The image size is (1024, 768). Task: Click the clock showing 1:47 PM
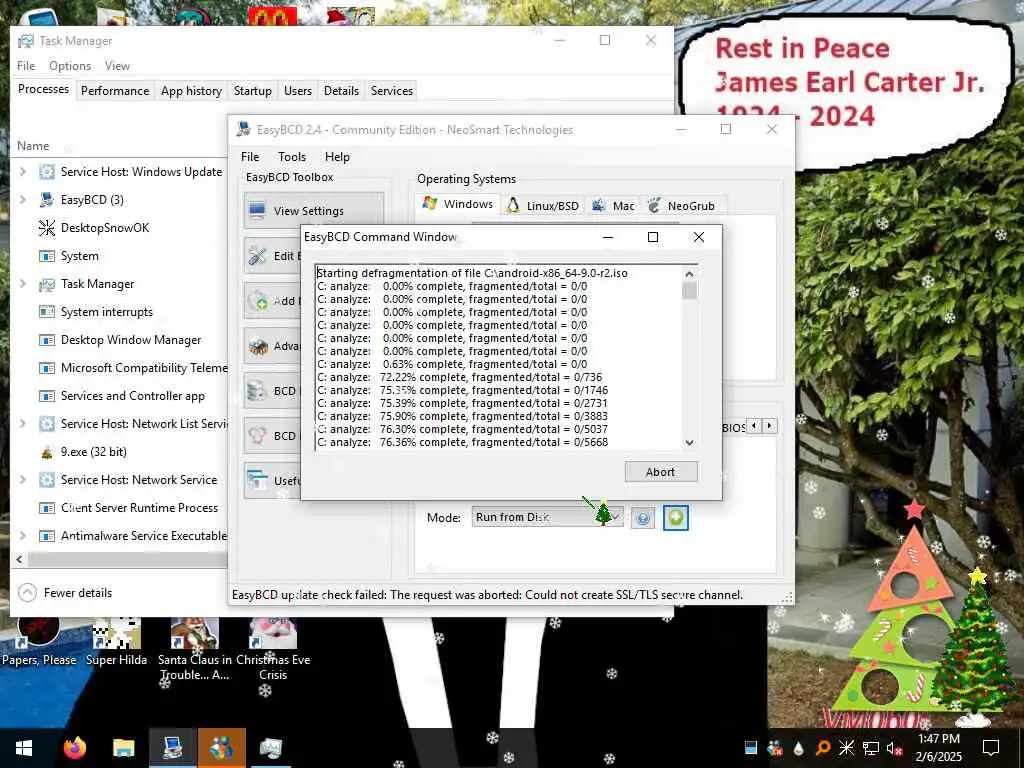(938, 739)
